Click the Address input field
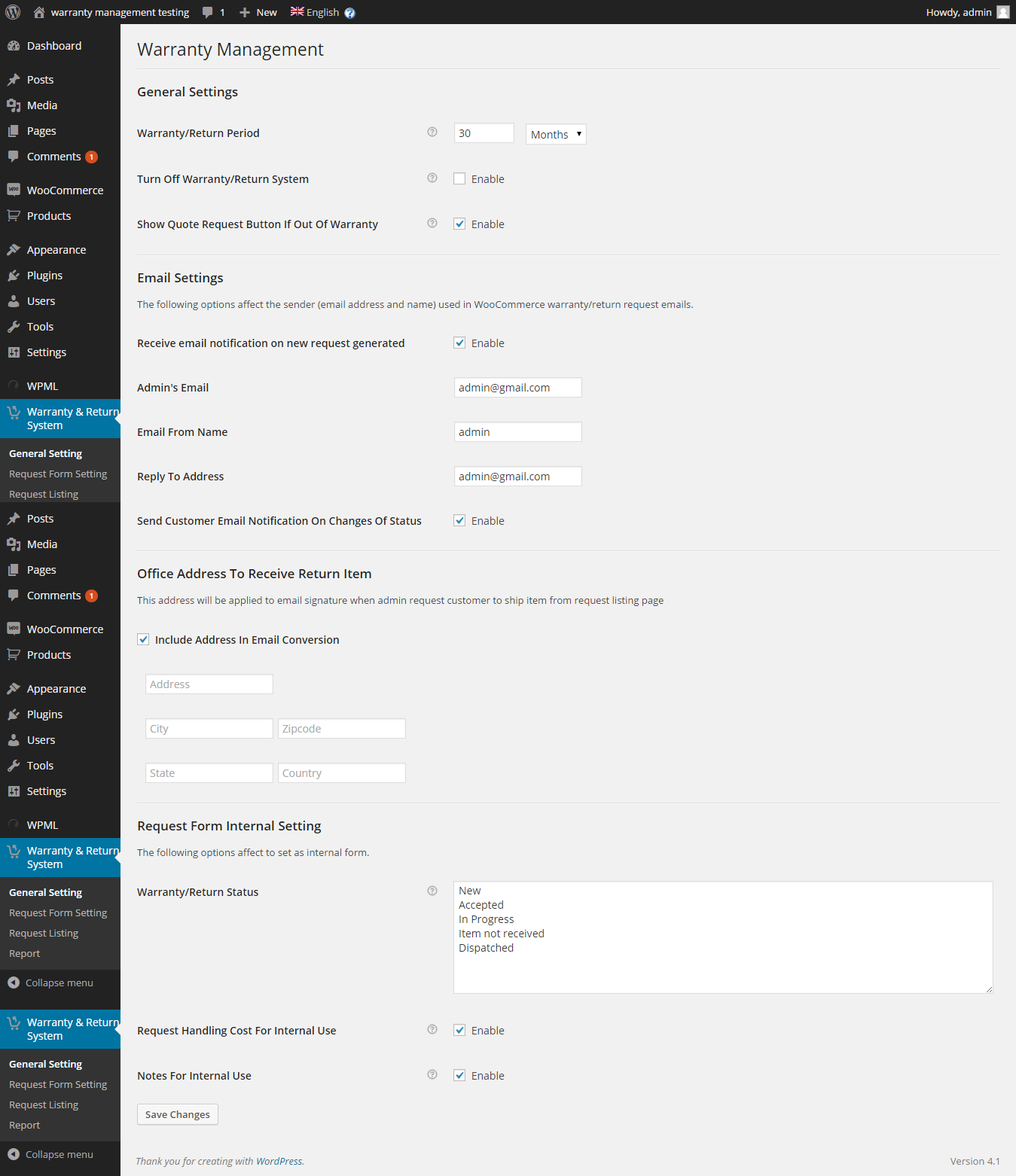Viewport: 1016px width, 1176px height. pos(209,684)
